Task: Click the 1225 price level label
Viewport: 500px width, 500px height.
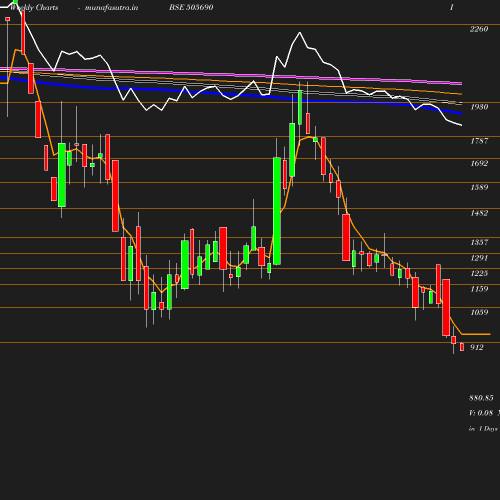Action: click(x=479, y=273)
